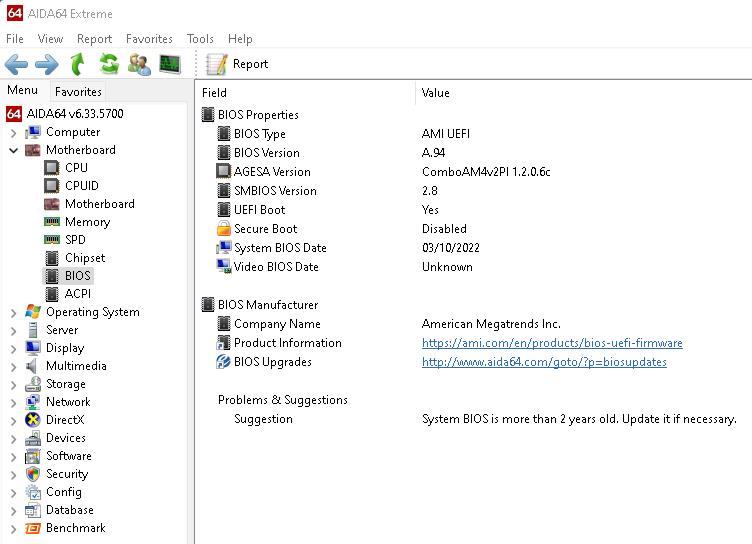Open the Report menu
This screenshot has height=544, width=752.
tap(94, 39)
